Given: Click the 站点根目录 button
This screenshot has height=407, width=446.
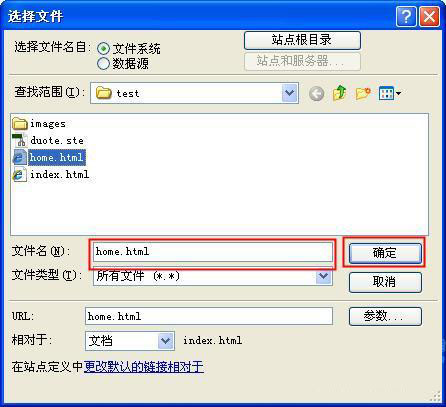Looking at the screenshot, I should pos(302,40).
